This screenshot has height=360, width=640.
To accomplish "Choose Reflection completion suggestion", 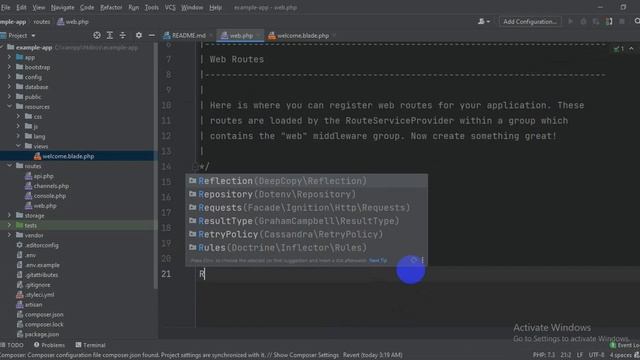I will pyautogui.click(x=307, y=181).
